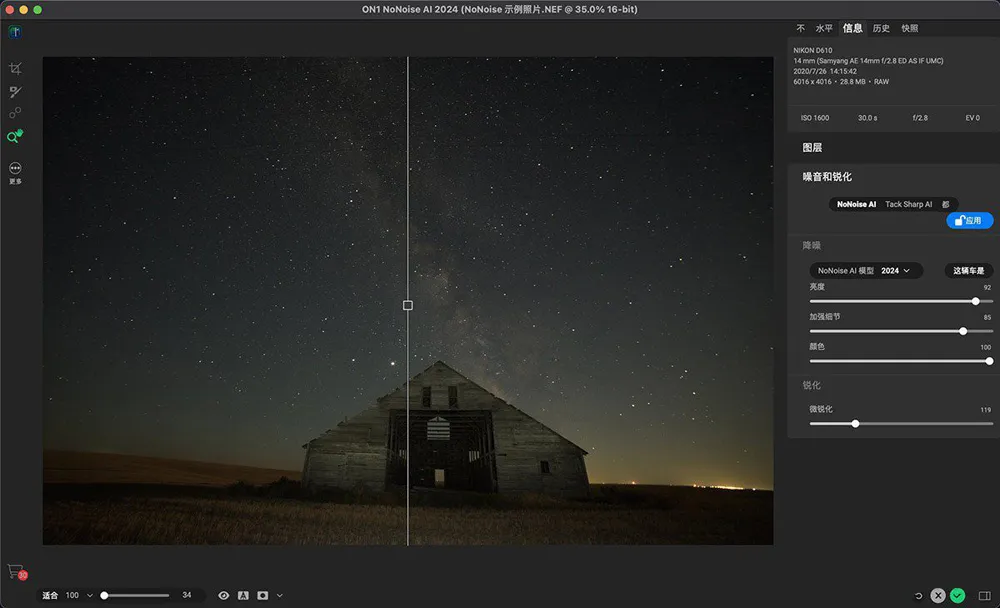Select the Crop tool

tap(15, 68)
